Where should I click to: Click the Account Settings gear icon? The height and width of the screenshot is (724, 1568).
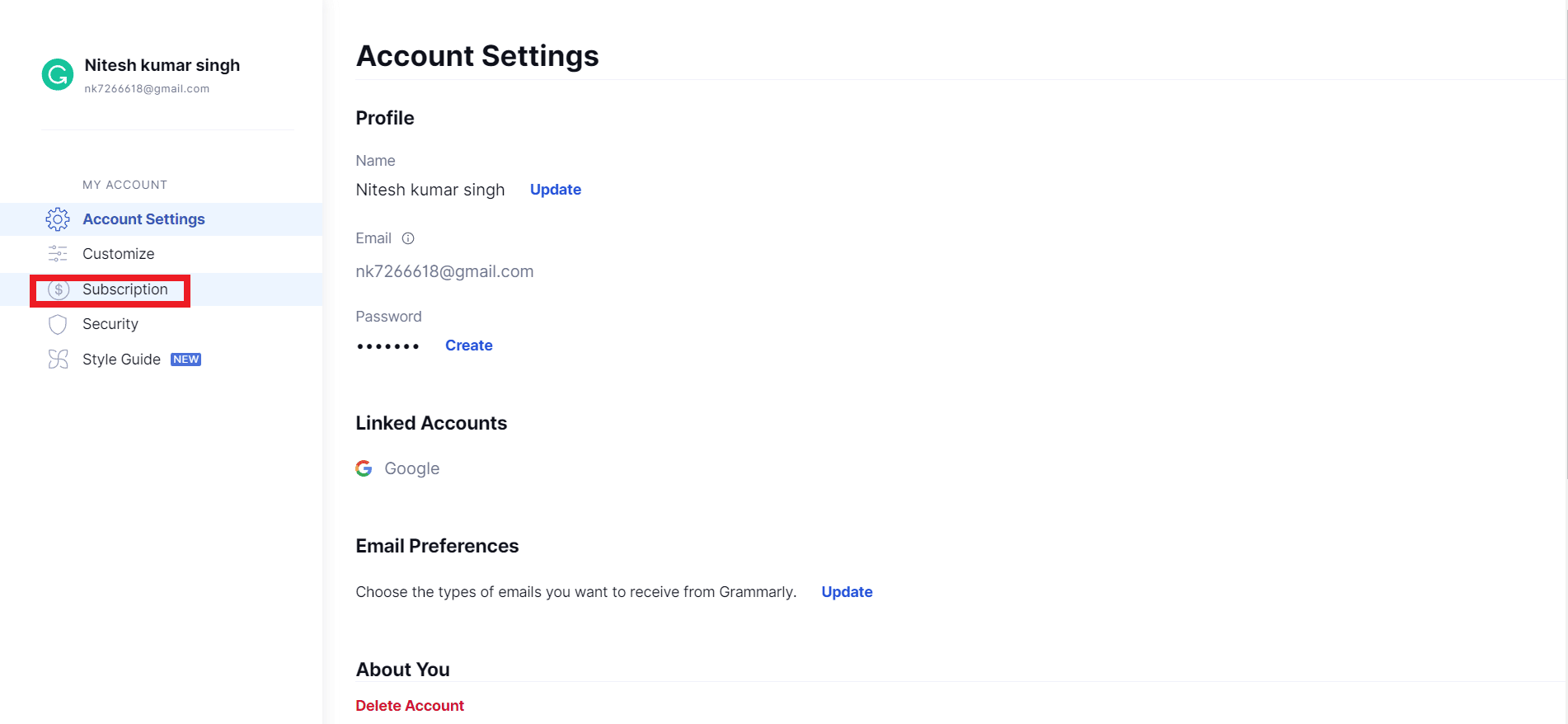[58, 219]
